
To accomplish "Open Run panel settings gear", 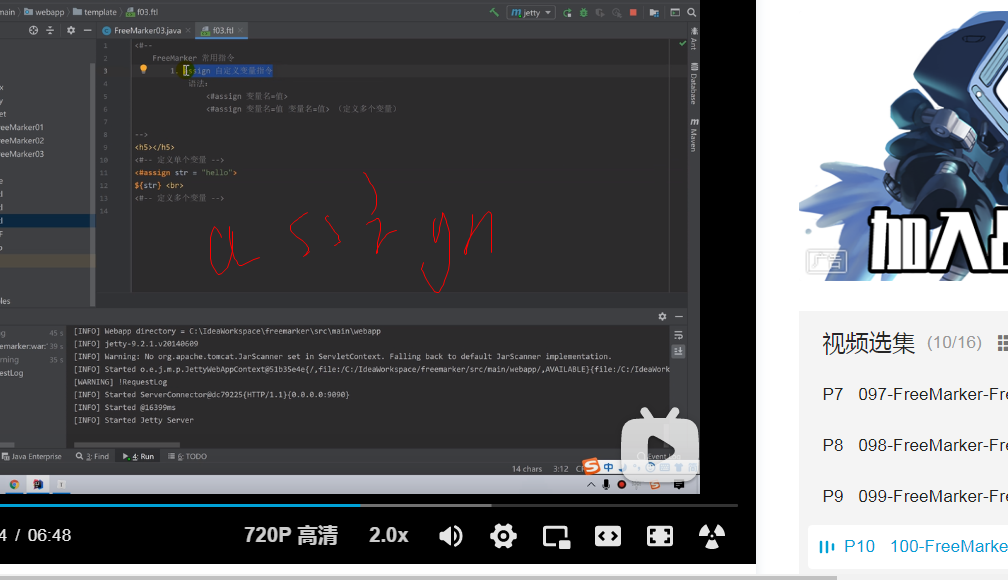I will [662, 316].
